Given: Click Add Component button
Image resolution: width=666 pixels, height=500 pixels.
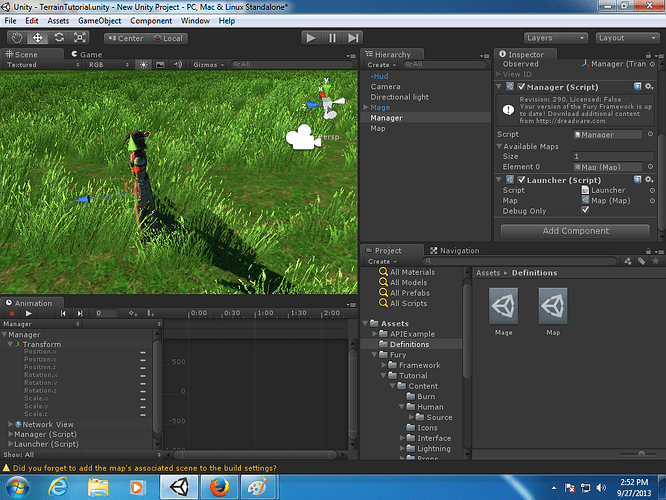Looking at the screenshot, I should [575, 231].
